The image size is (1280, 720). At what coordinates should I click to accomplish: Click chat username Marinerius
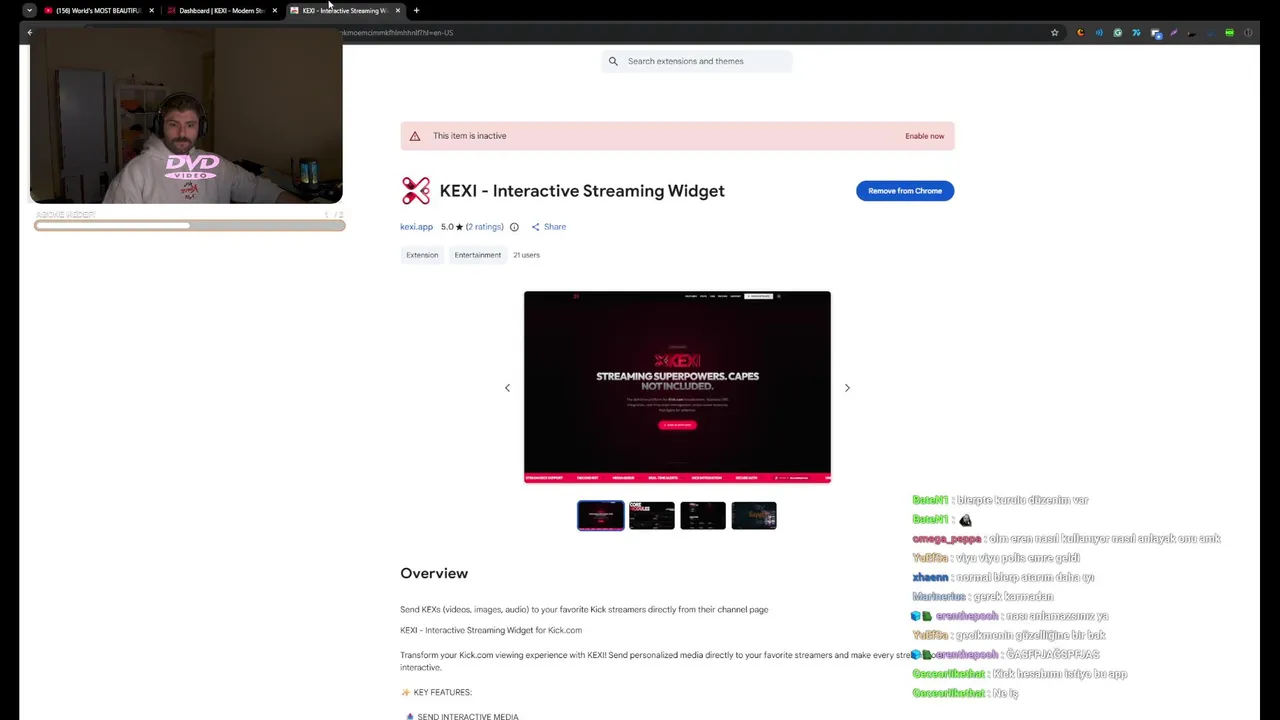(938, 596)
